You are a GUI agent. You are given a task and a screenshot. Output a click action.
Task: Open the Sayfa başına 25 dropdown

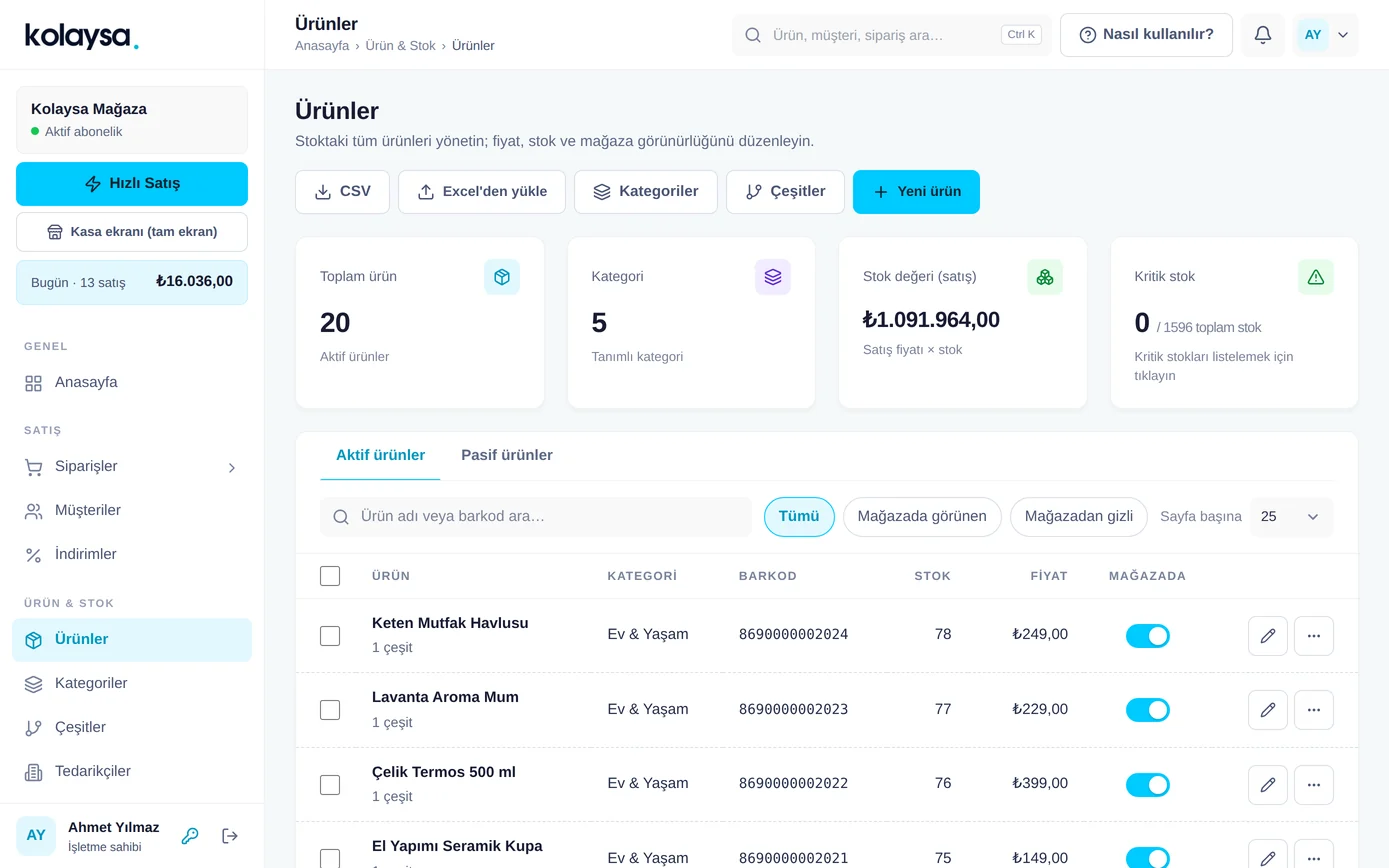[x=1291, y=517]
